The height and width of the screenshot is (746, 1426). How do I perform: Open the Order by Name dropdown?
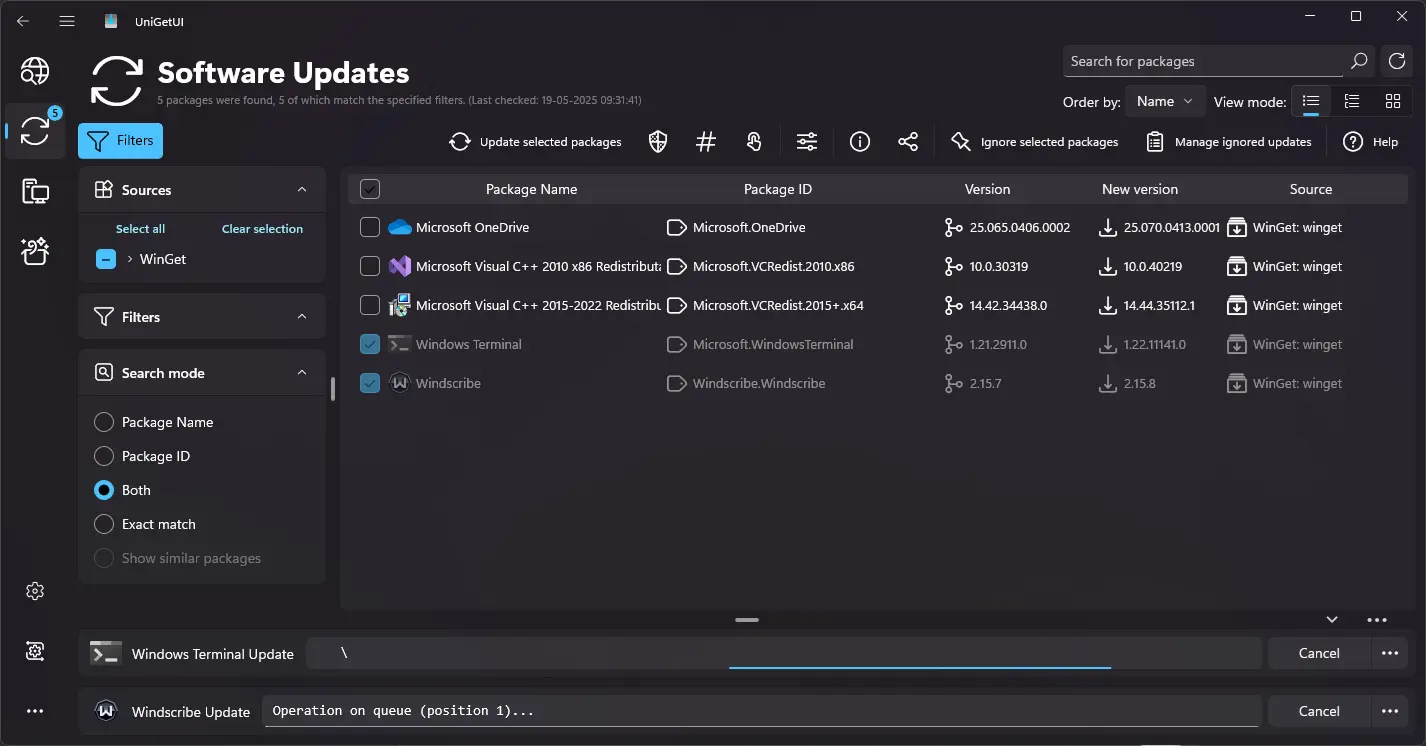[1165, 101]
